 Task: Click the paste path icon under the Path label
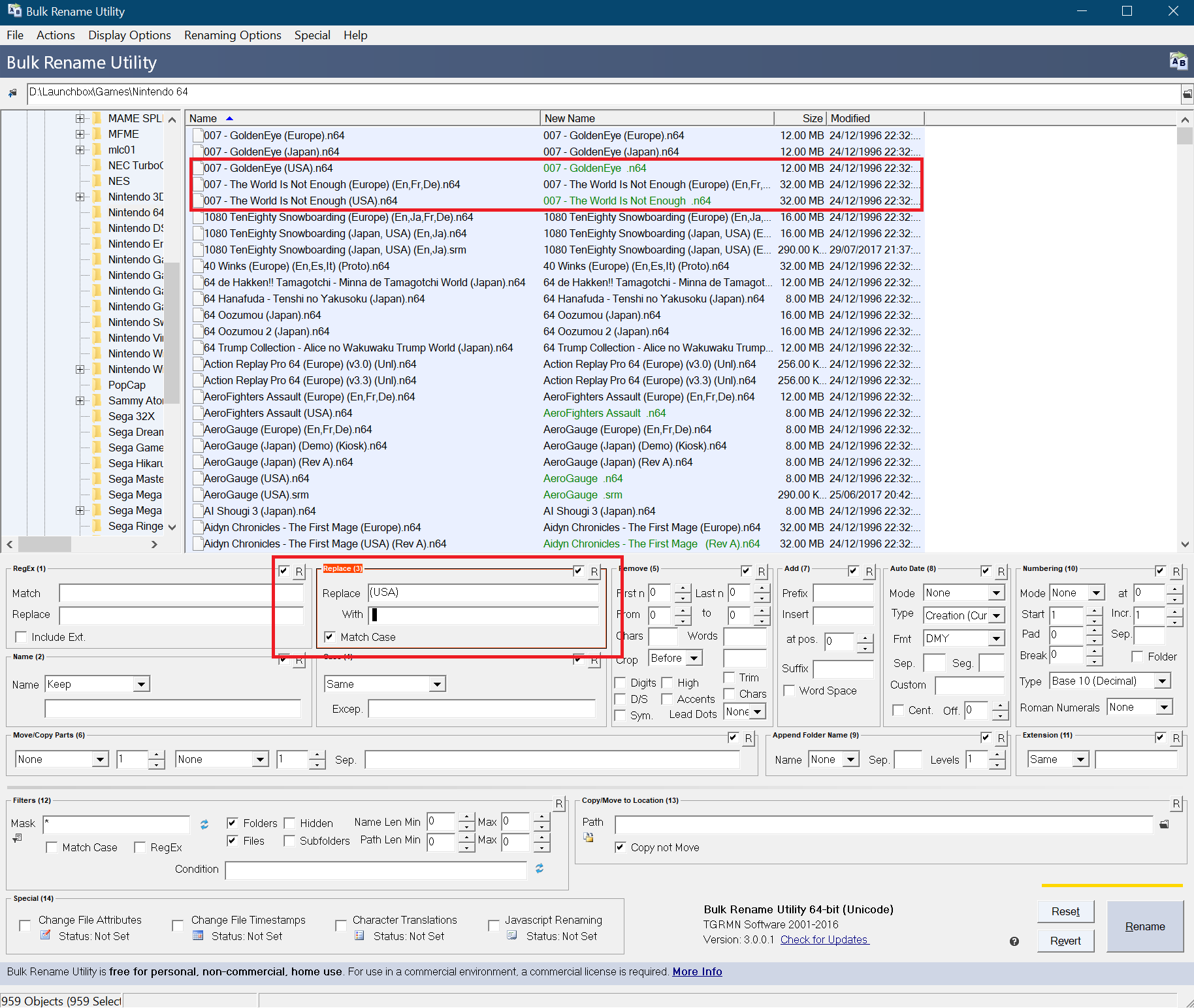point(589,837)
